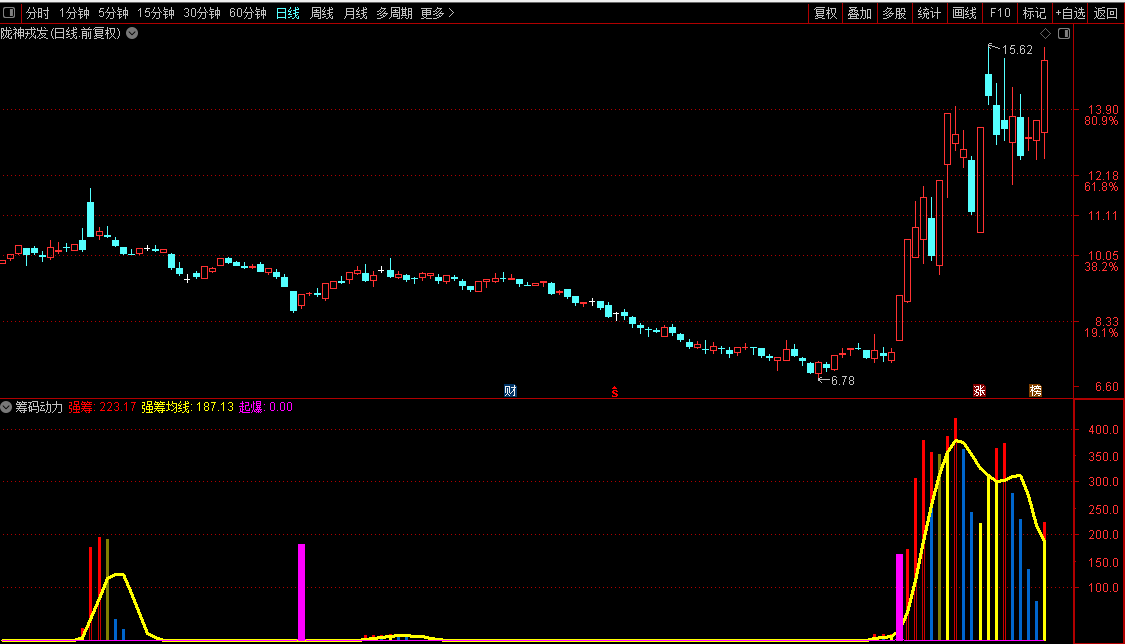
Task: Click the 强筹: 223.17 value
Action: click(x=102, y=407)
